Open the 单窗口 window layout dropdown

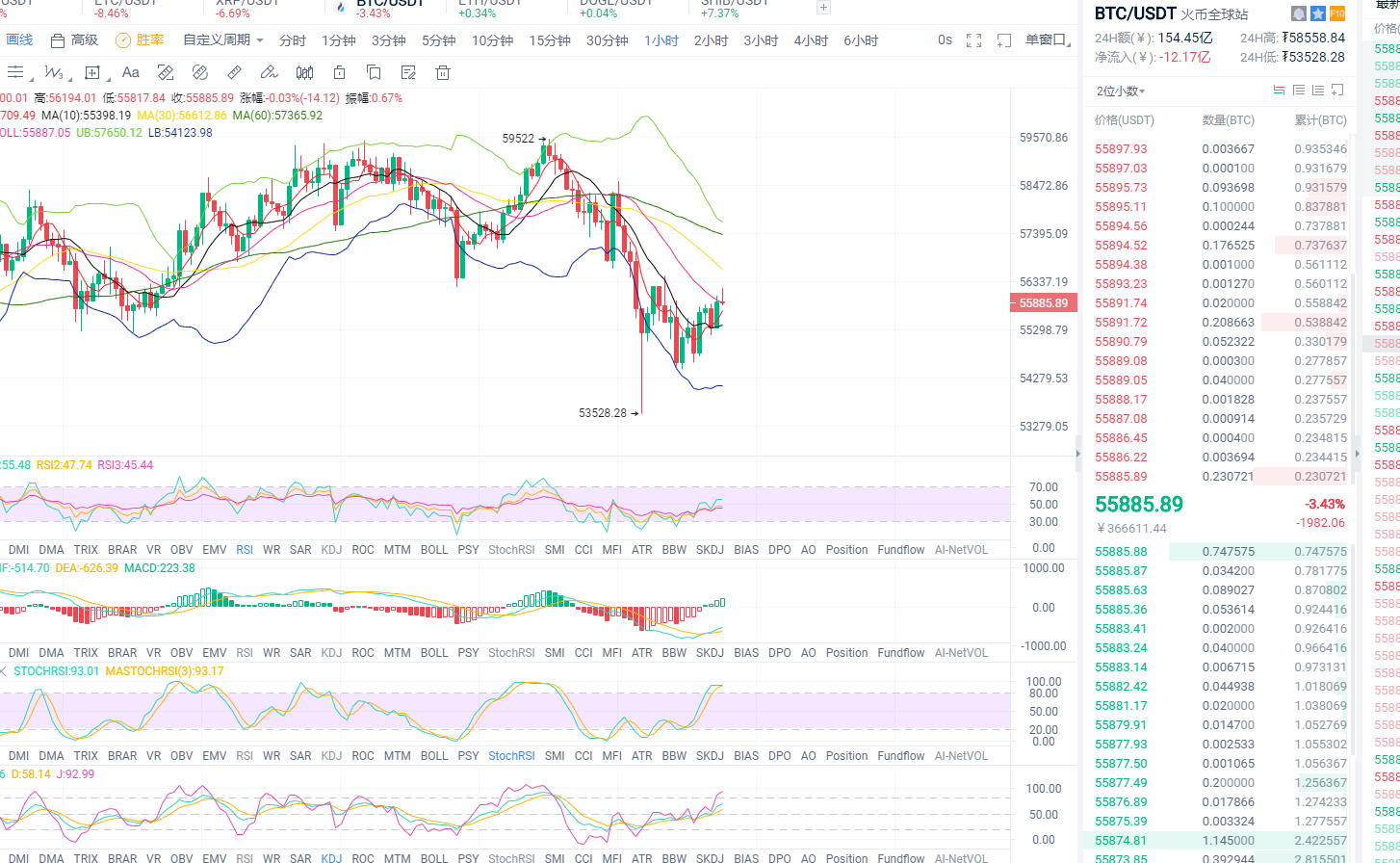pos(1048,40)
